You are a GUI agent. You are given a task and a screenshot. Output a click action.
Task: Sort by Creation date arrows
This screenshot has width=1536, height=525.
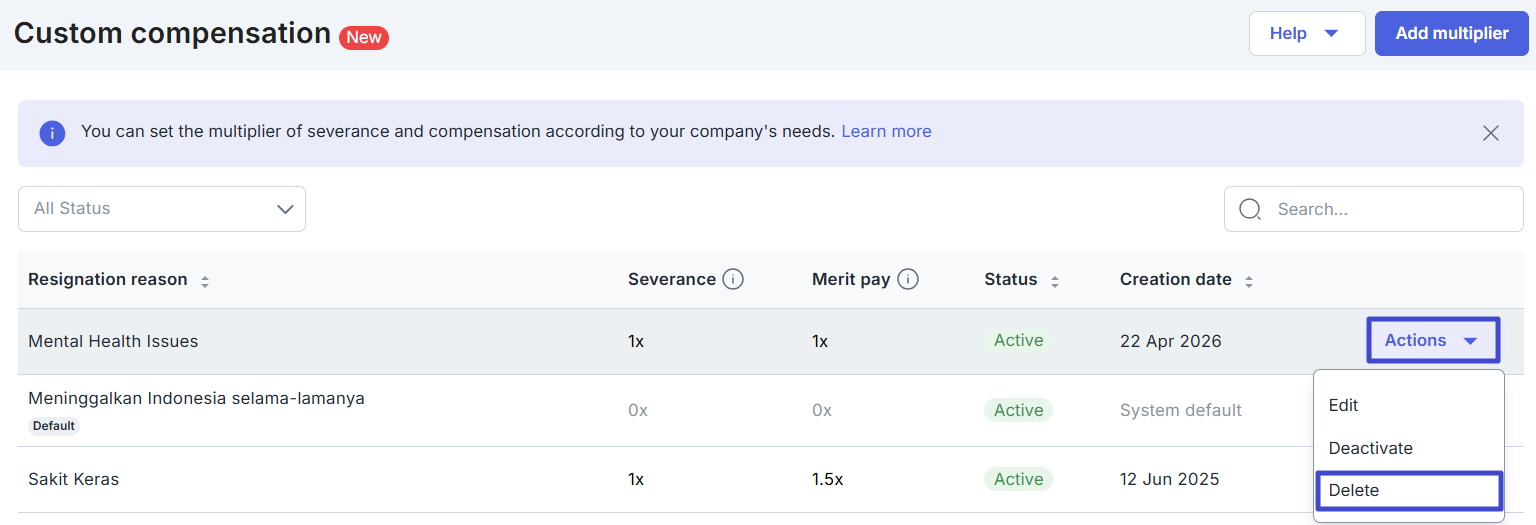point(1248,282)
